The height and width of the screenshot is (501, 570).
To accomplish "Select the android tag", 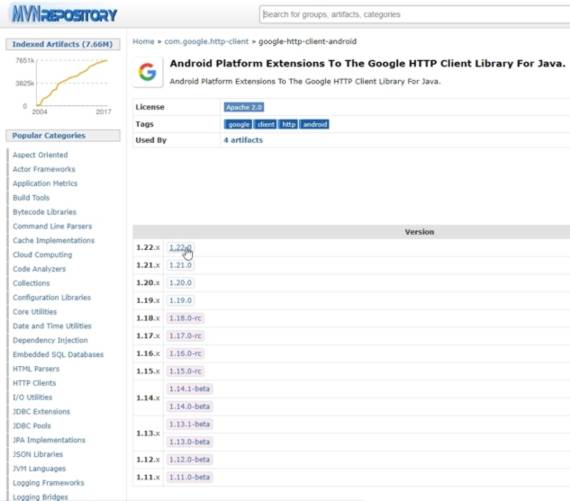I will pyautogui.click(x=314, y=124).
